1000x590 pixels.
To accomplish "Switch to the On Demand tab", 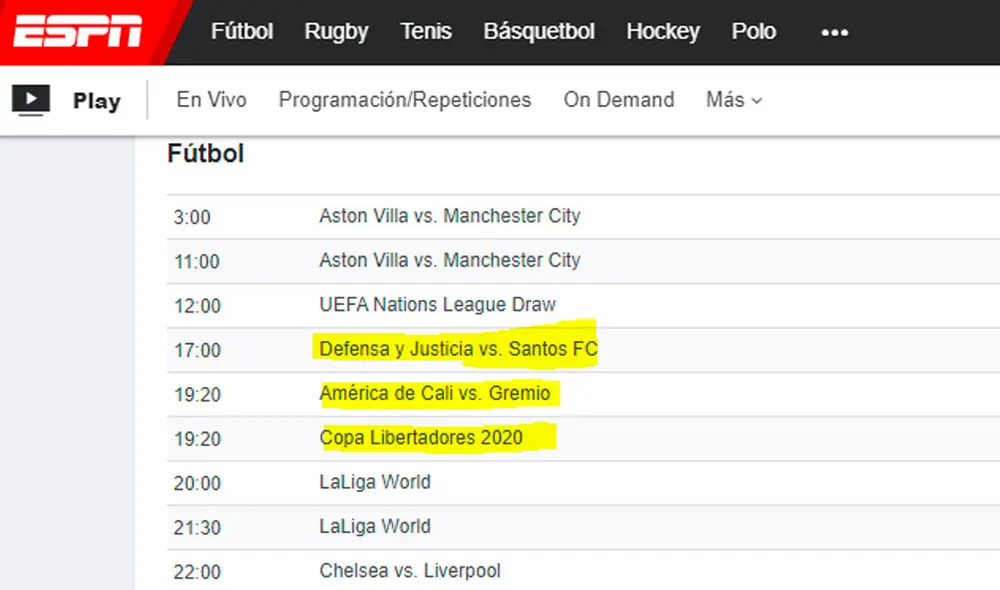I will [x=619, y=100].
